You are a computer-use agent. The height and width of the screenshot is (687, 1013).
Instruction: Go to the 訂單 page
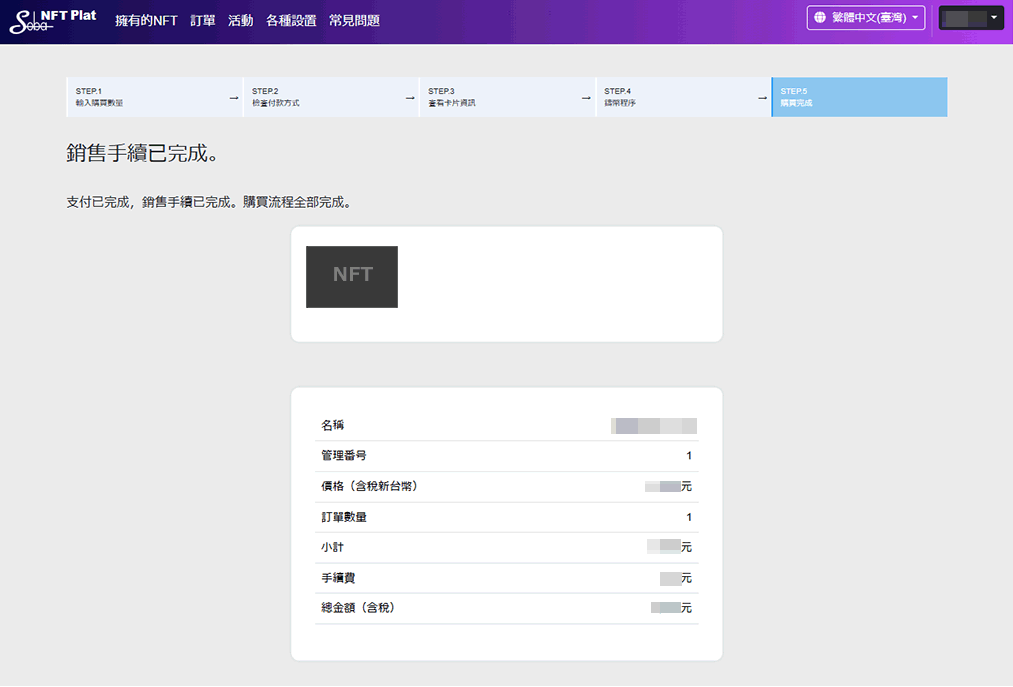(x=203, y=20)
